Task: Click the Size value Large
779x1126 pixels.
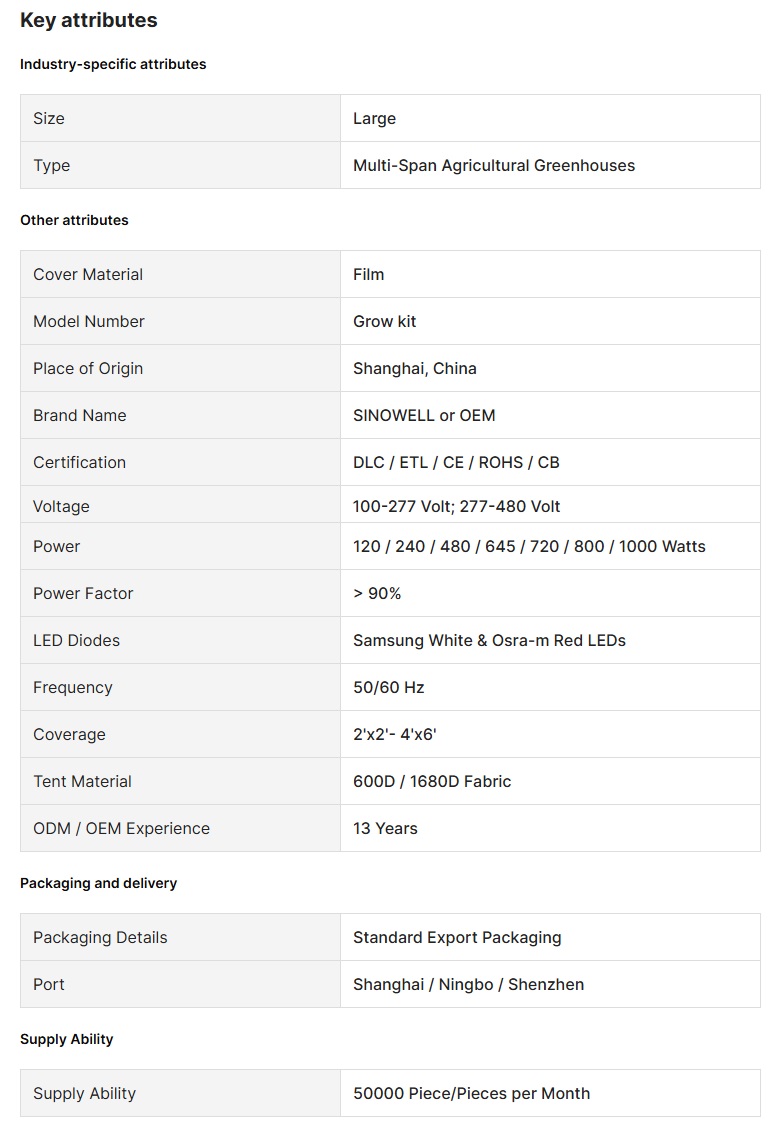Action: 374,118
